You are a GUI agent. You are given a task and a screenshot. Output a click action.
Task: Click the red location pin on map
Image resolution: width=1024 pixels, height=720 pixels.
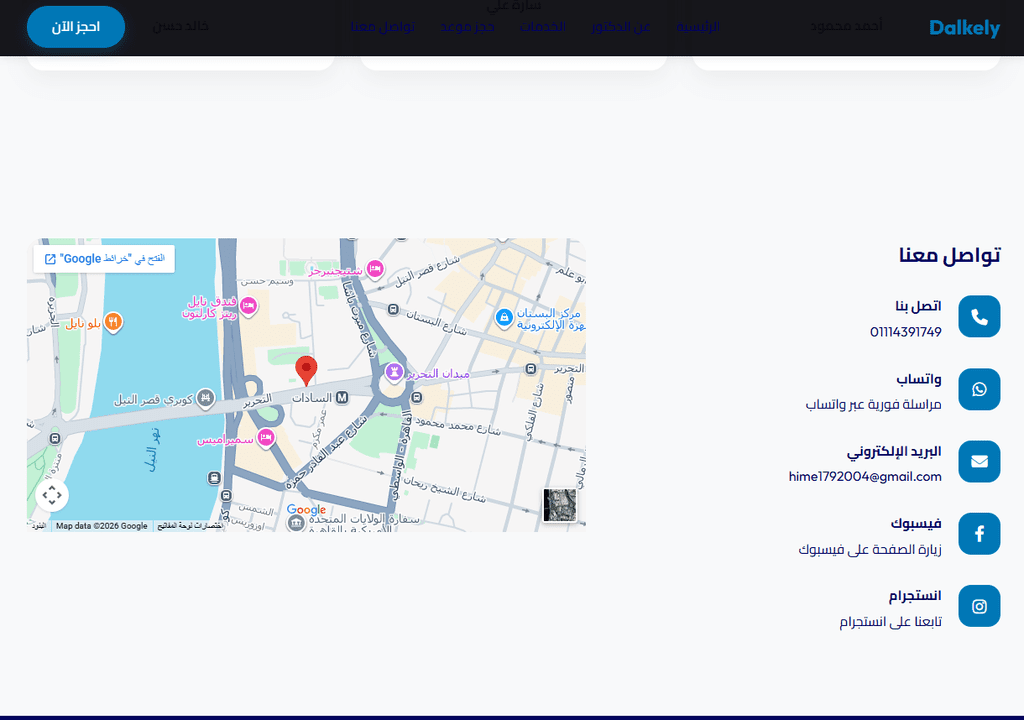[306, 370]
